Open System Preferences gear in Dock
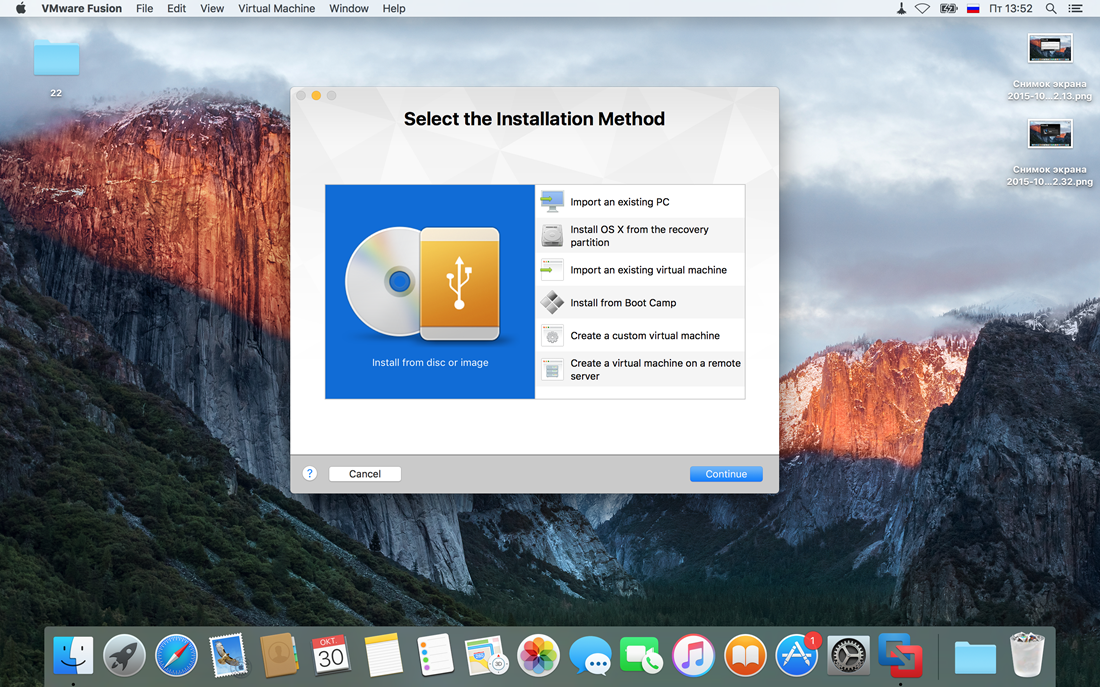Screen dimensions: 1100x687 point(848,656)
